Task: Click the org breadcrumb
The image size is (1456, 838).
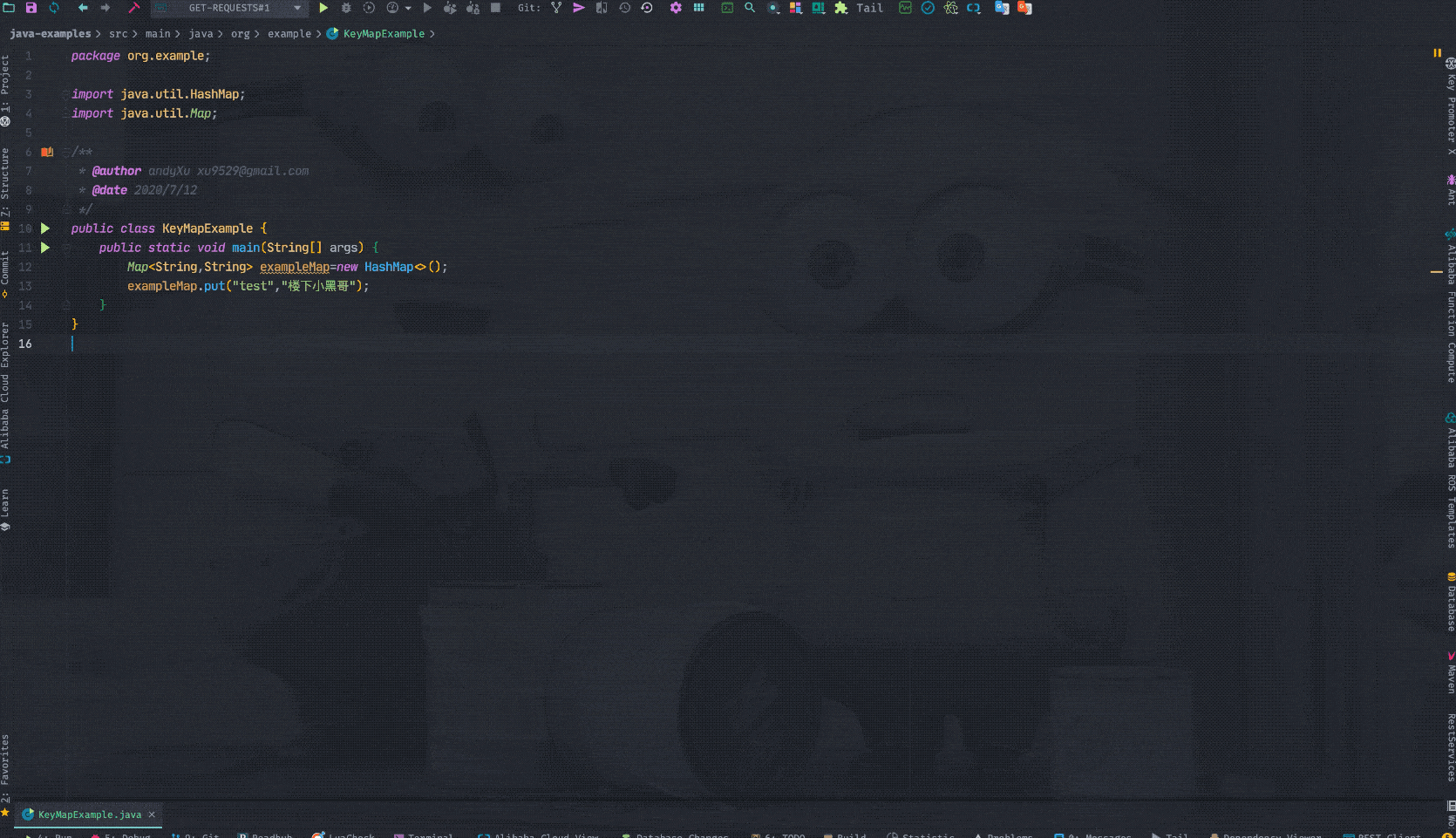Action: 240,34
